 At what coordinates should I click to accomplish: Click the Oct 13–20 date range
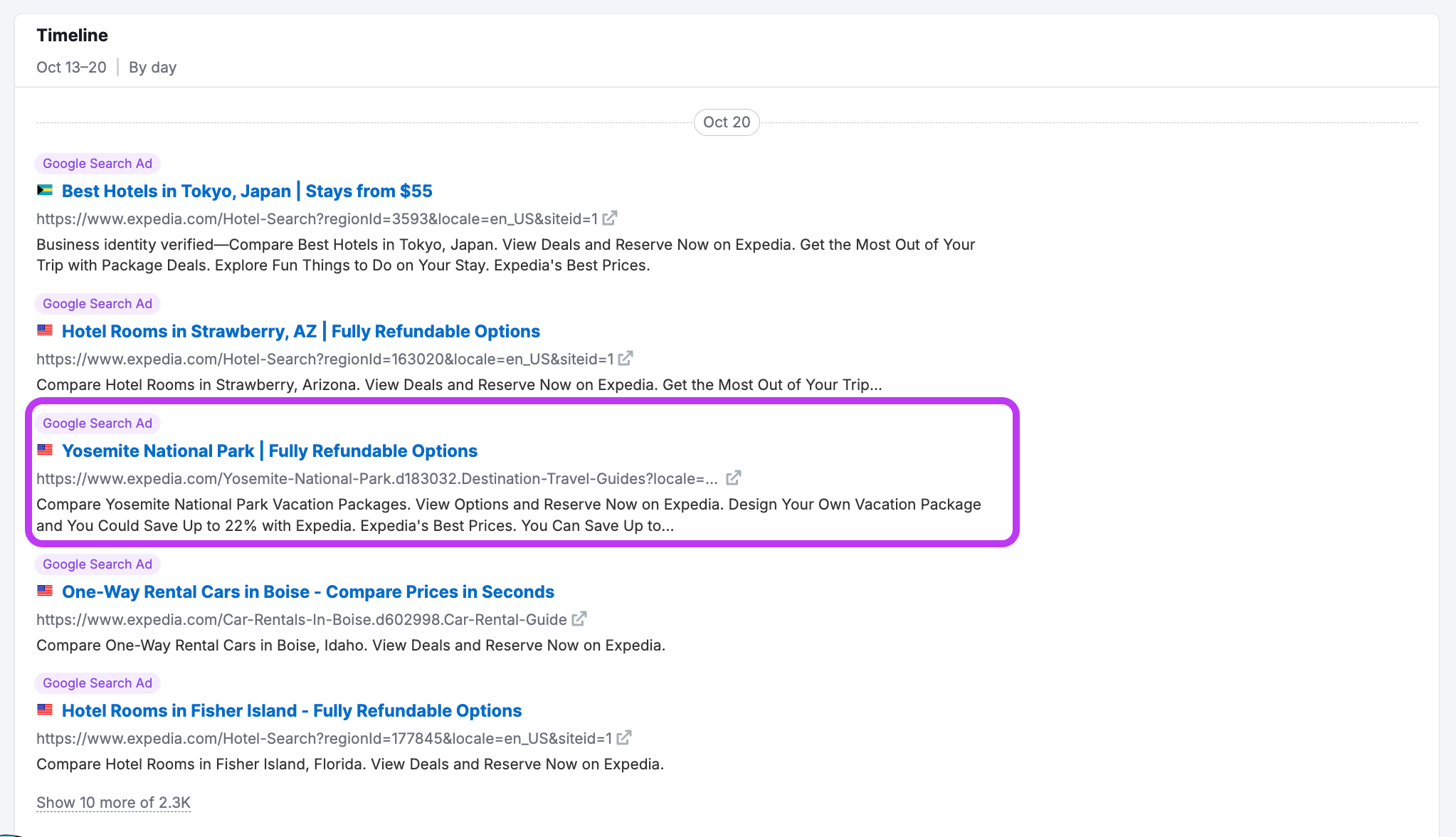click(71, 67)
